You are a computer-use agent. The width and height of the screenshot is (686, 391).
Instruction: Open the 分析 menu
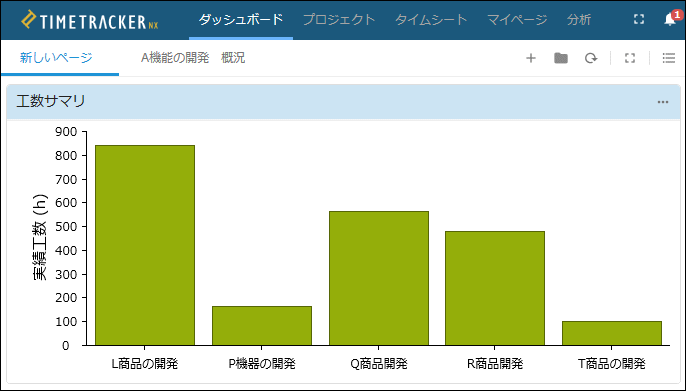579,20
